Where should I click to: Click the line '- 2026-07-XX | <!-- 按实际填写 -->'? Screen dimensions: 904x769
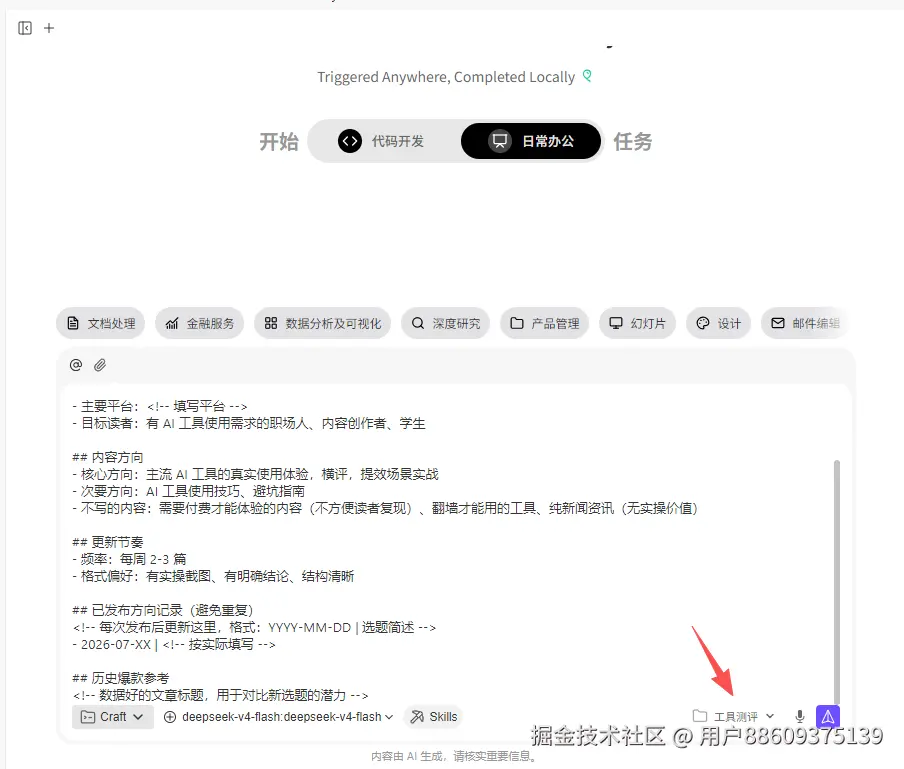click(x=174, y=644)
